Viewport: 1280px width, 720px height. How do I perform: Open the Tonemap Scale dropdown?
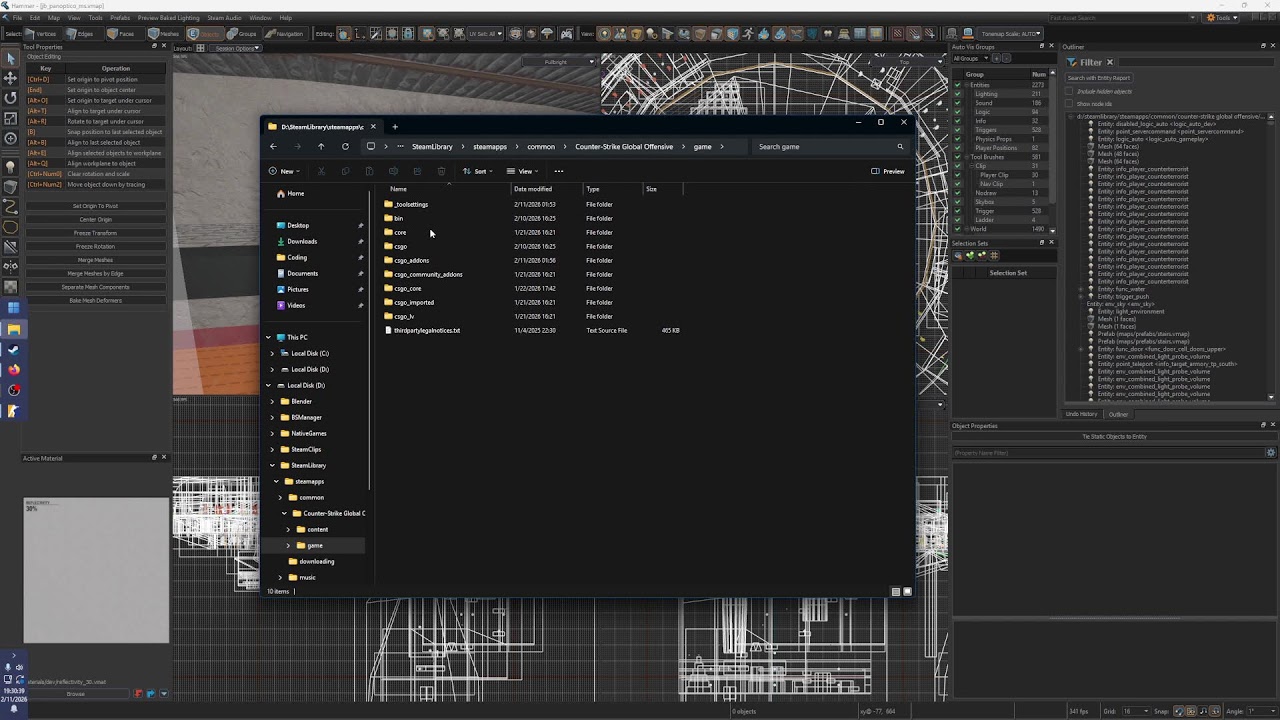[1012, 33]
